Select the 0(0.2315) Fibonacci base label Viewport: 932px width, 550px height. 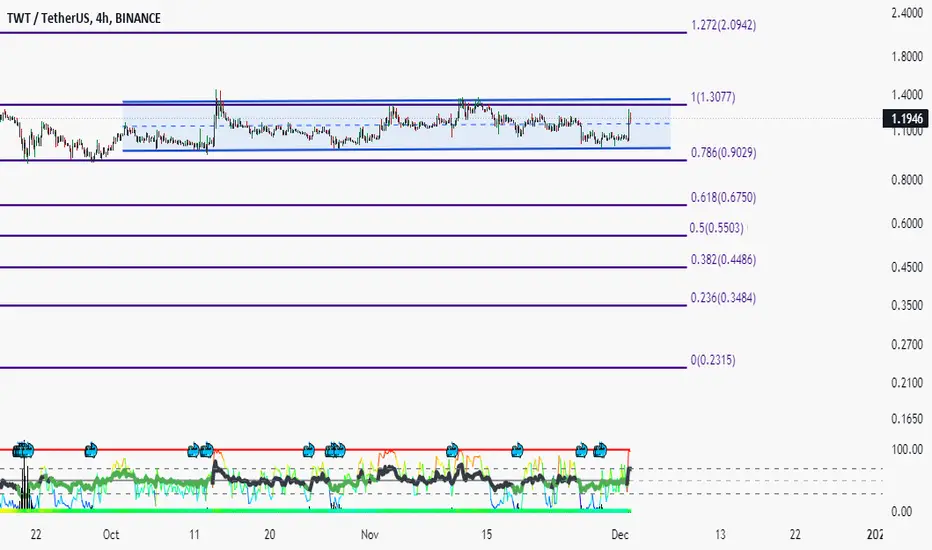point(713,360)
